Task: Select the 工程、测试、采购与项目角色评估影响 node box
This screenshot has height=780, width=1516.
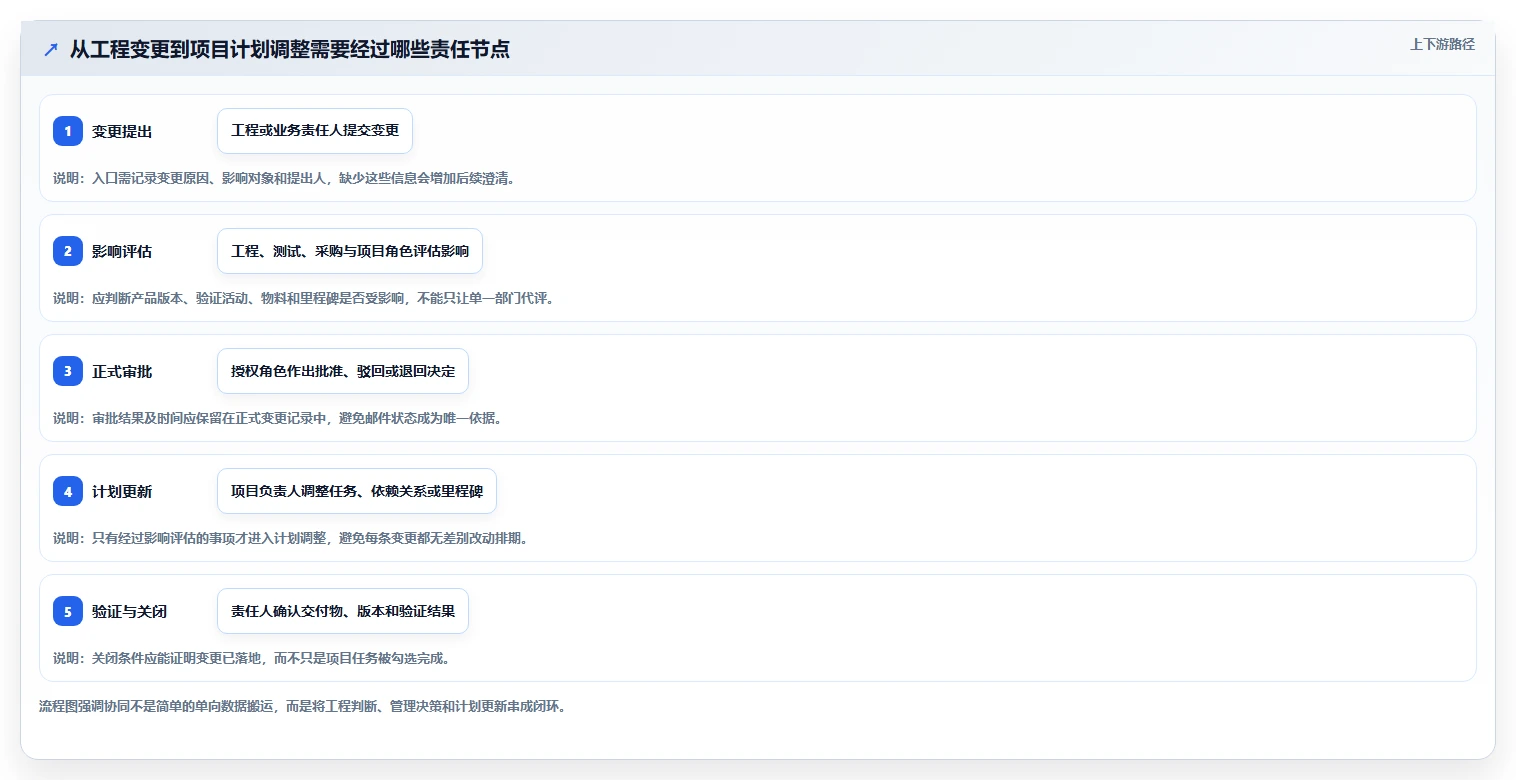Action: (350, 251)
